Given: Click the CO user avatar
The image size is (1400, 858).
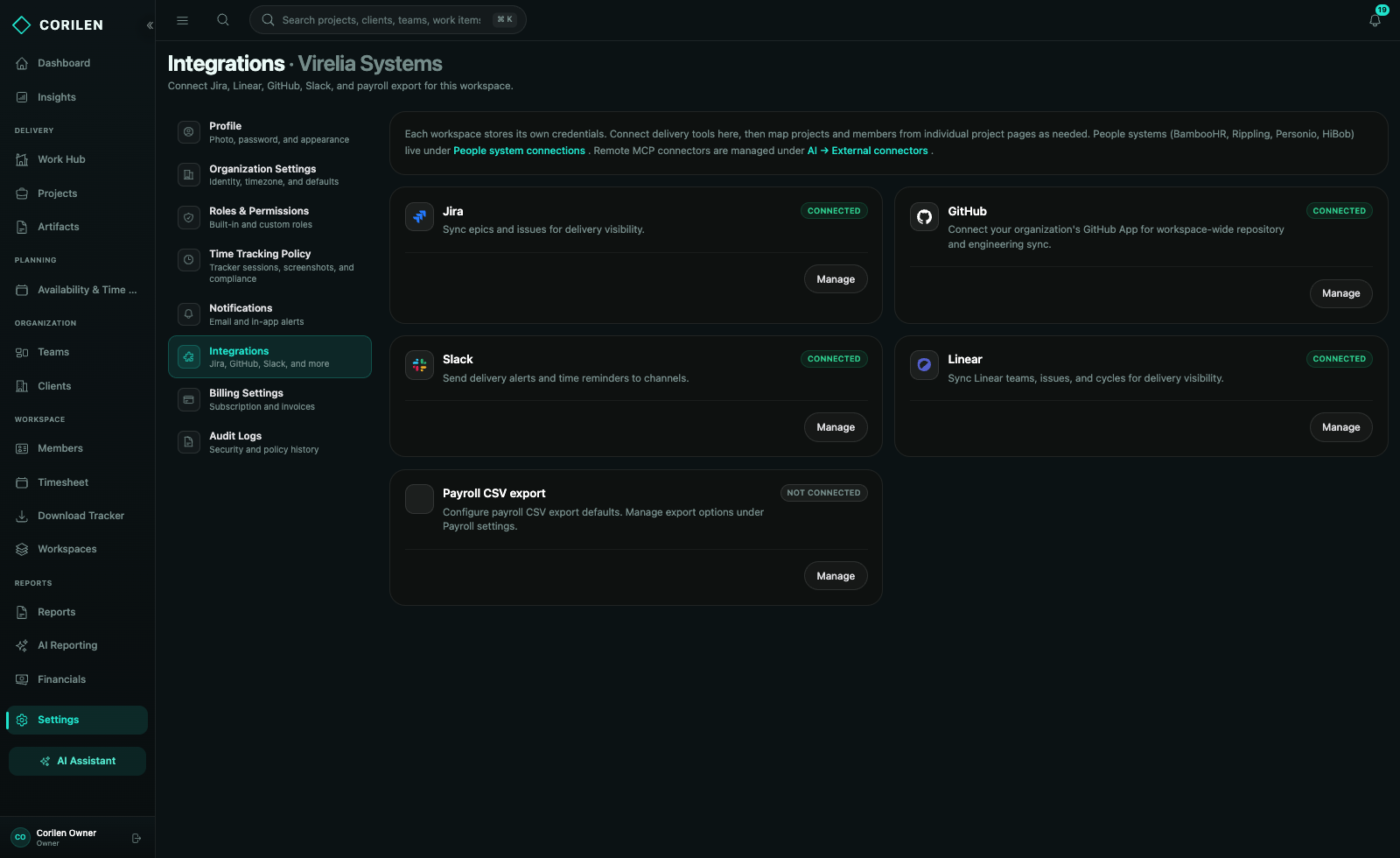Looking at the screenshot, I should click(x=20, y=838).
